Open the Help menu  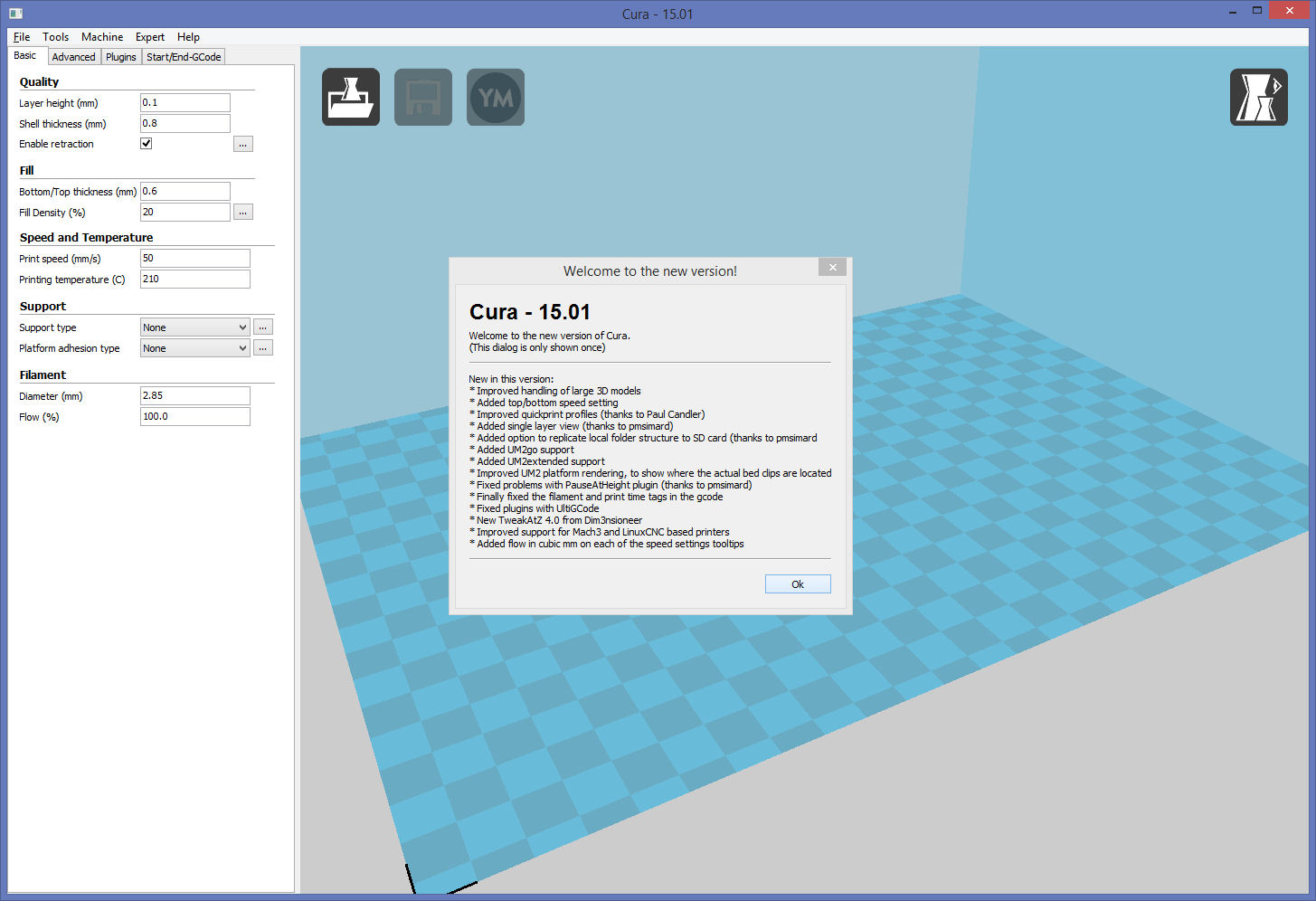tap(188, 37)
